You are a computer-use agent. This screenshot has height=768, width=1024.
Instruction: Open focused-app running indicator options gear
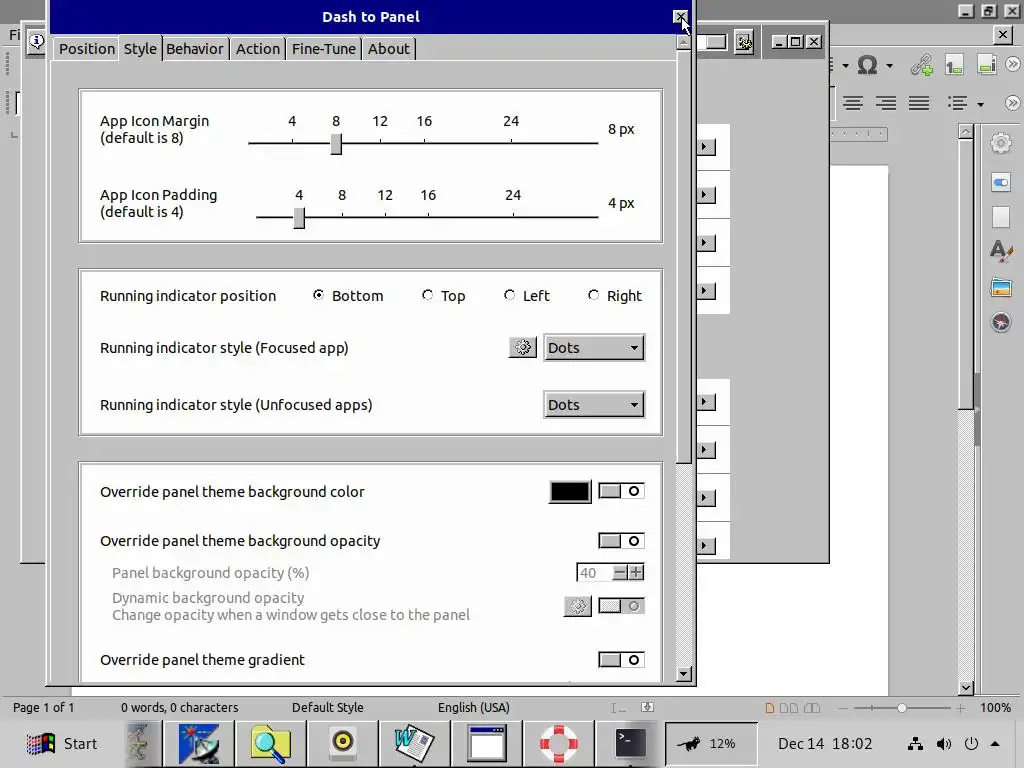point(522,347)
